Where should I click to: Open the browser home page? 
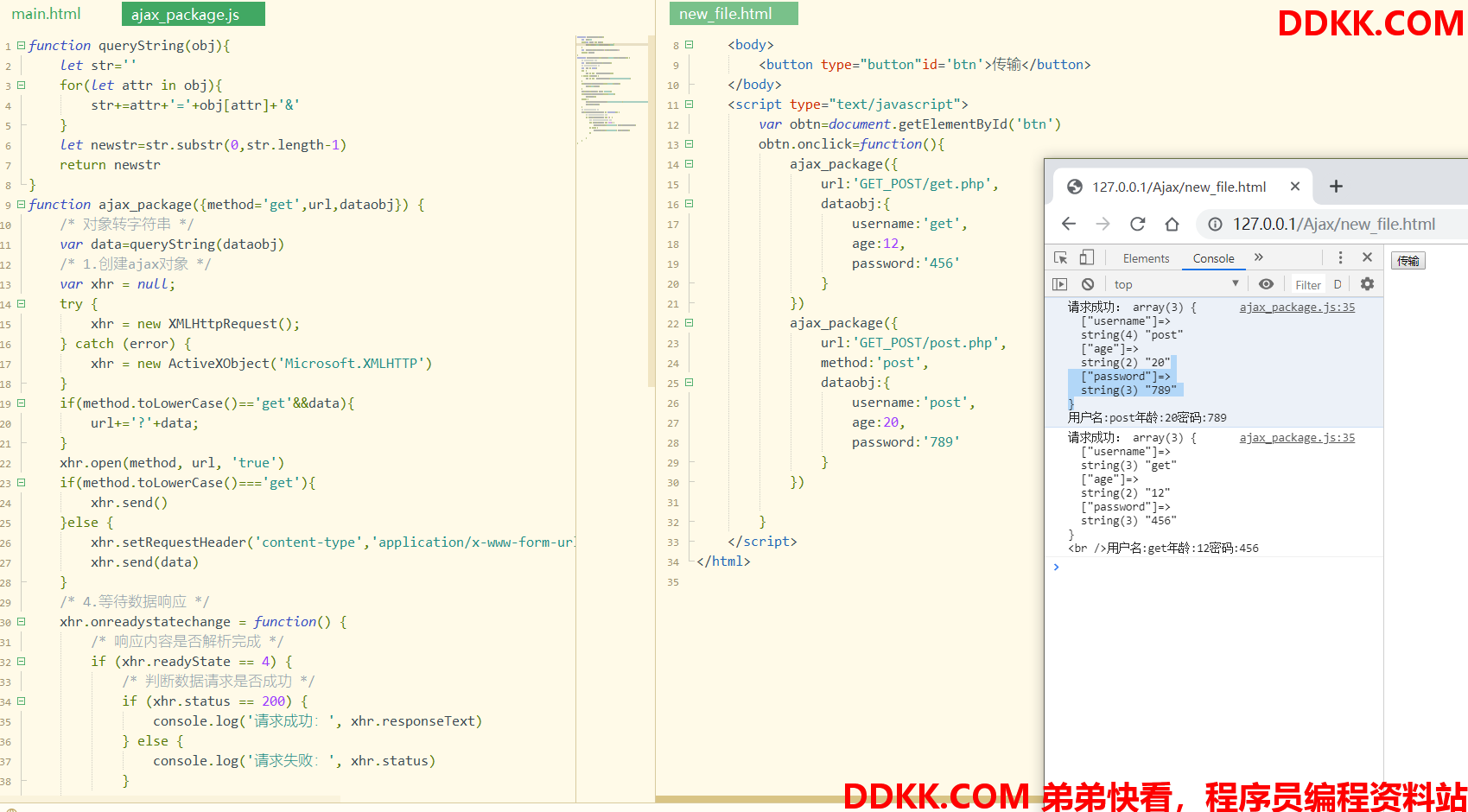click(x=1172, y=224)
